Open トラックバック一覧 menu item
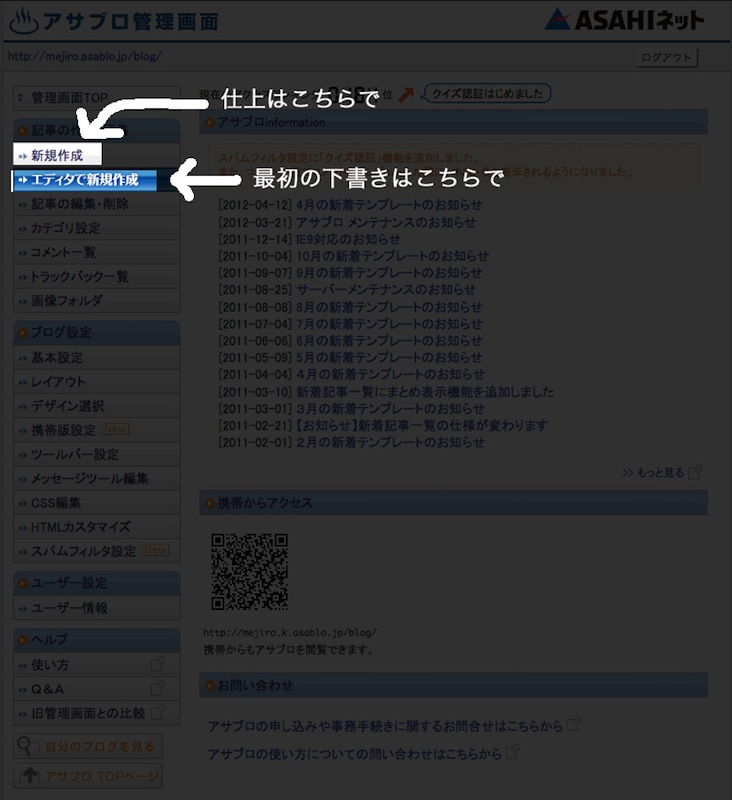This screenshot has height=800, width=732. [x=97, y=277]
